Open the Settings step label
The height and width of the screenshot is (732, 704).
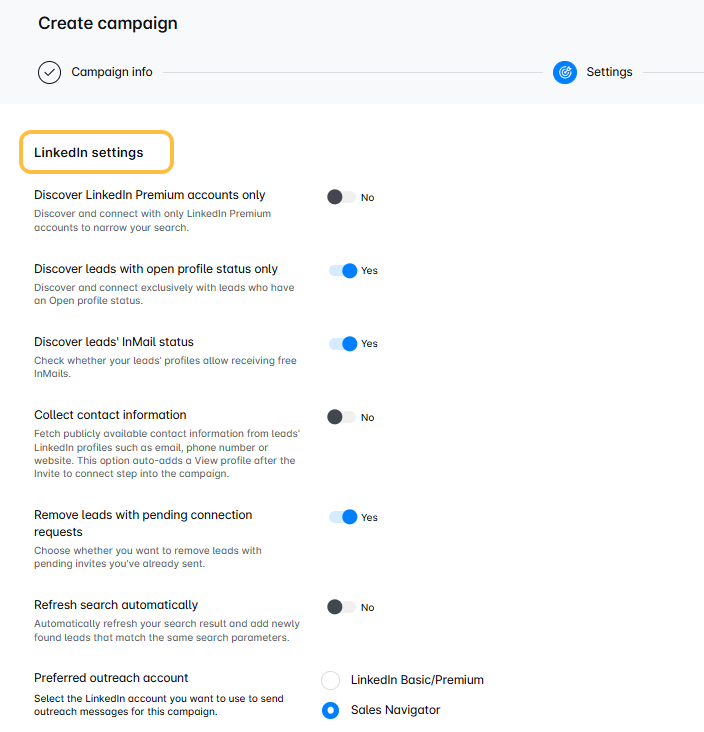[609, 72]
